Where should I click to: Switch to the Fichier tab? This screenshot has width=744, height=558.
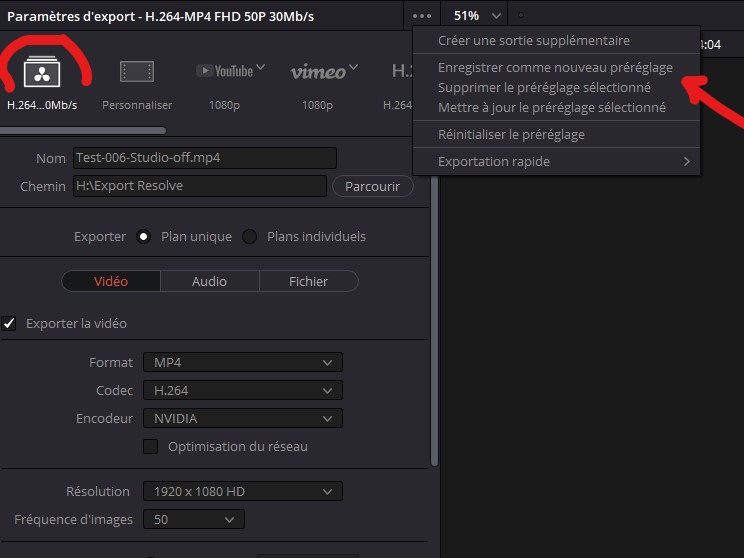tap(308, 282)
